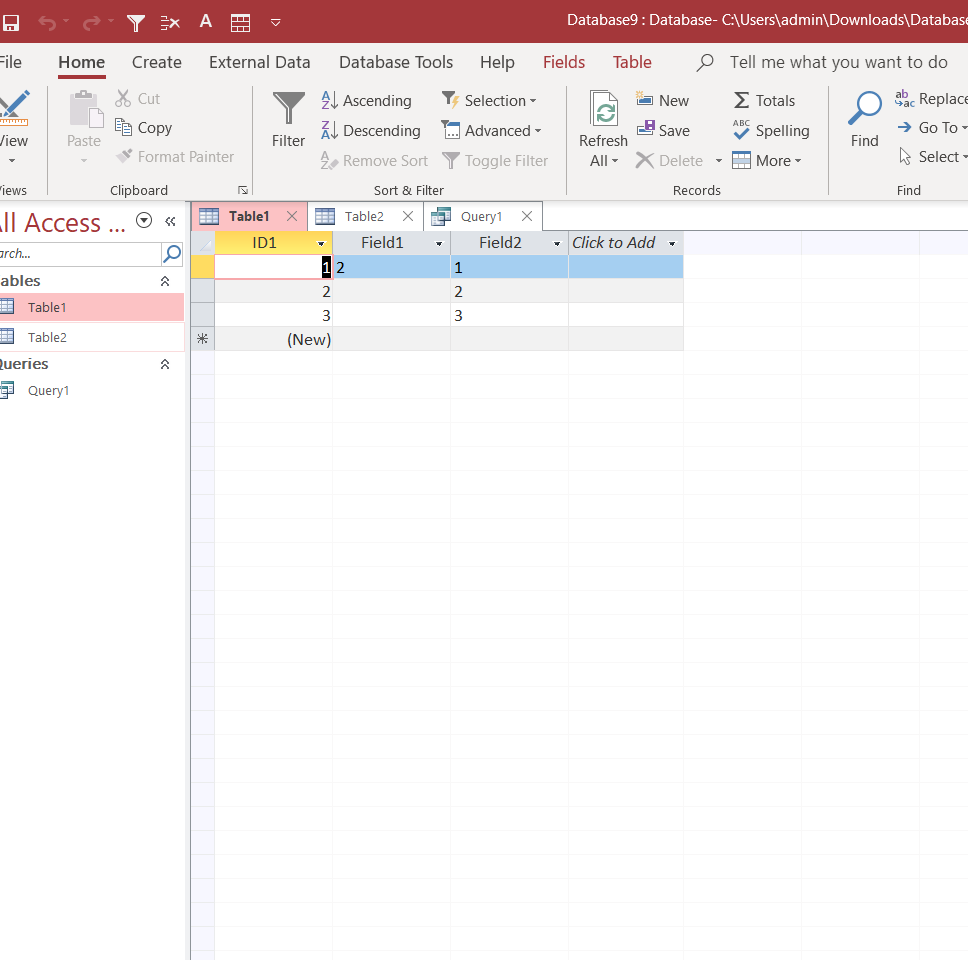Switch to the External Data ribbon tab

tap(259, 62)
